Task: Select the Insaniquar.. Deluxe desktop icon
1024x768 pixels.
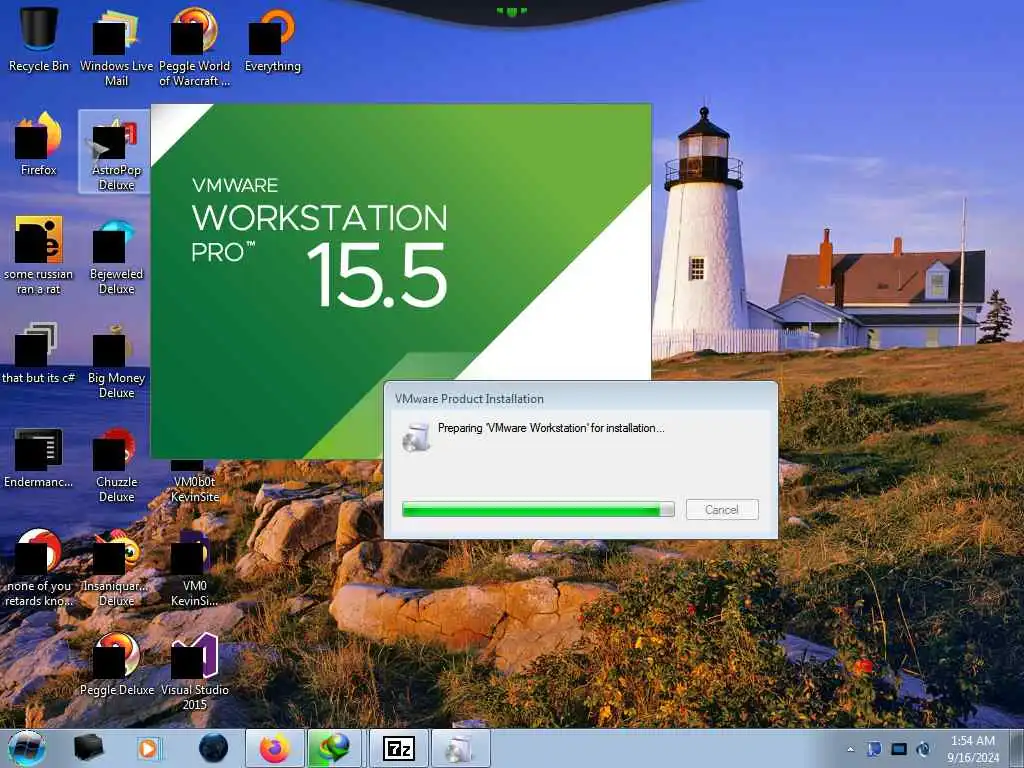Action: (x=116, y=567)
